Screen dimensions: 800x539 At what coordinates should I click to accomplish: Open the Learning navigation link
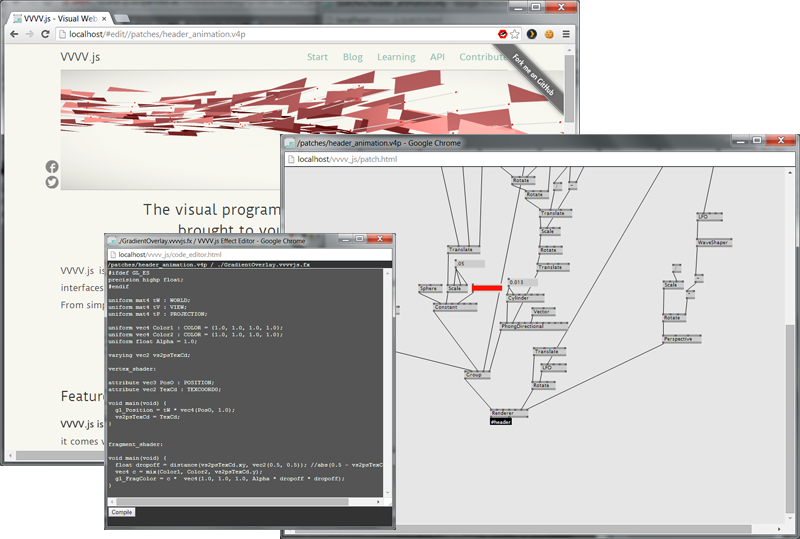click(x=396, y=57)
